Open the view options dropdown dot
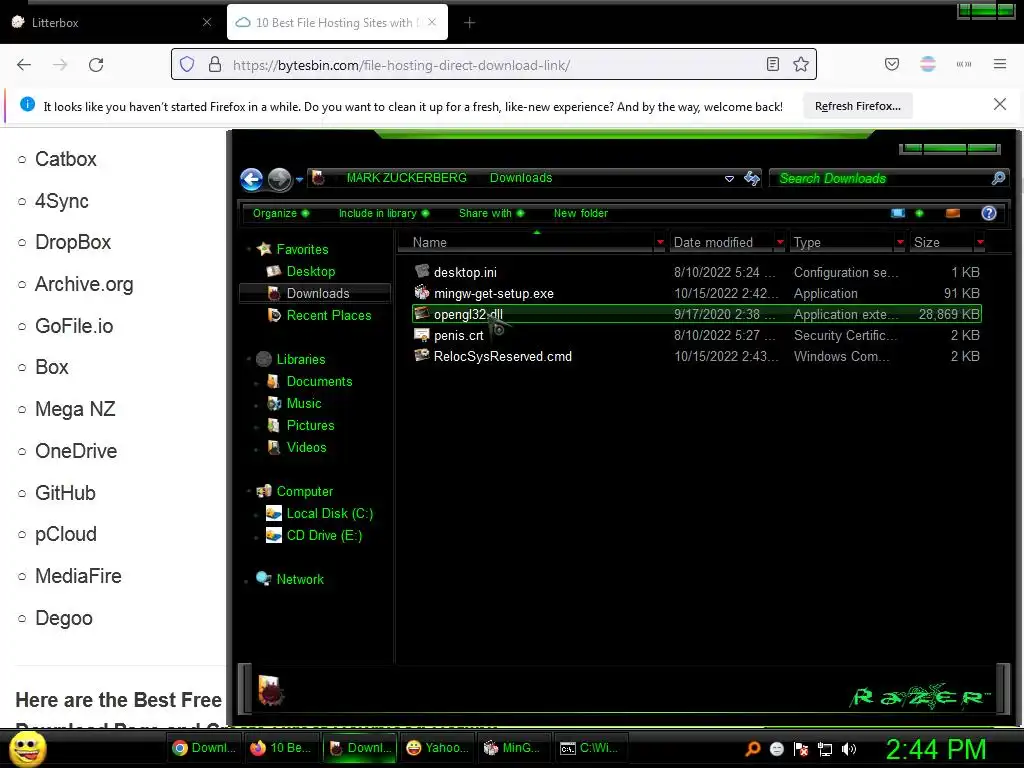The height and width of the screenshot is (768, 1024). 920,214
